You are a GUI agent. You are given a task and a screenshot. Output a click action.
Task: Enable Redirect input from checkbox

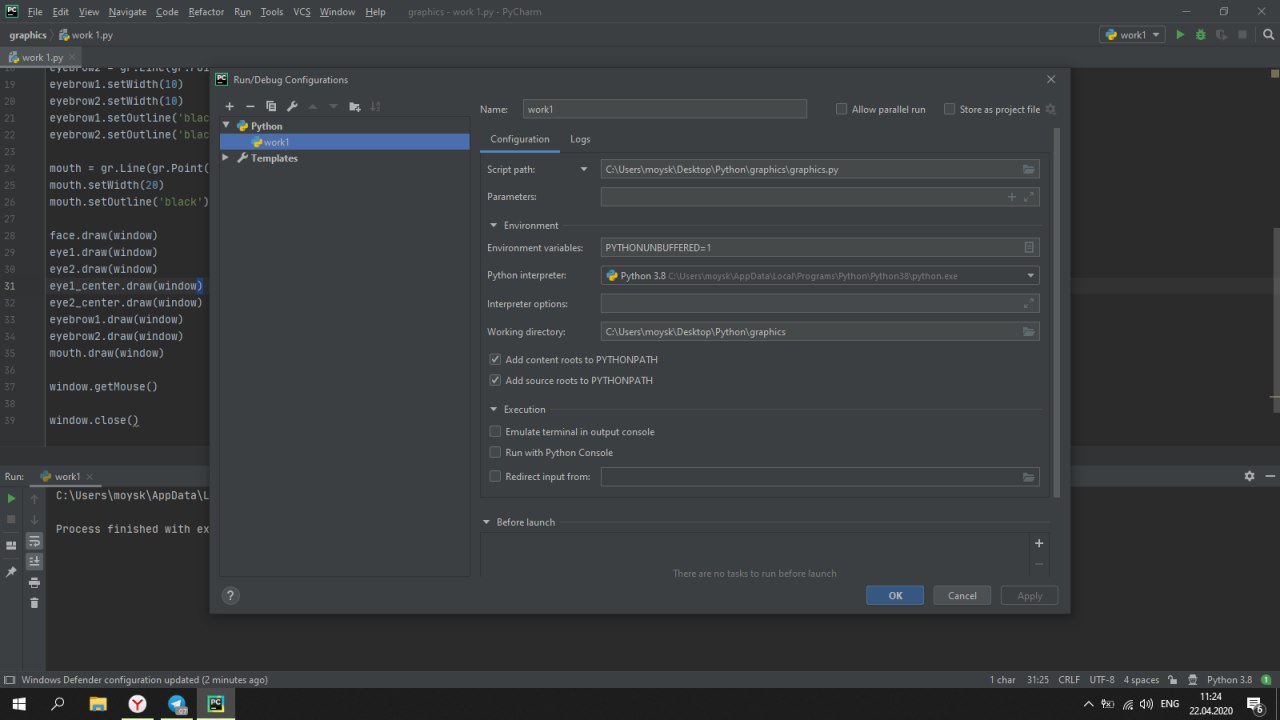click(x=495, y=476)
